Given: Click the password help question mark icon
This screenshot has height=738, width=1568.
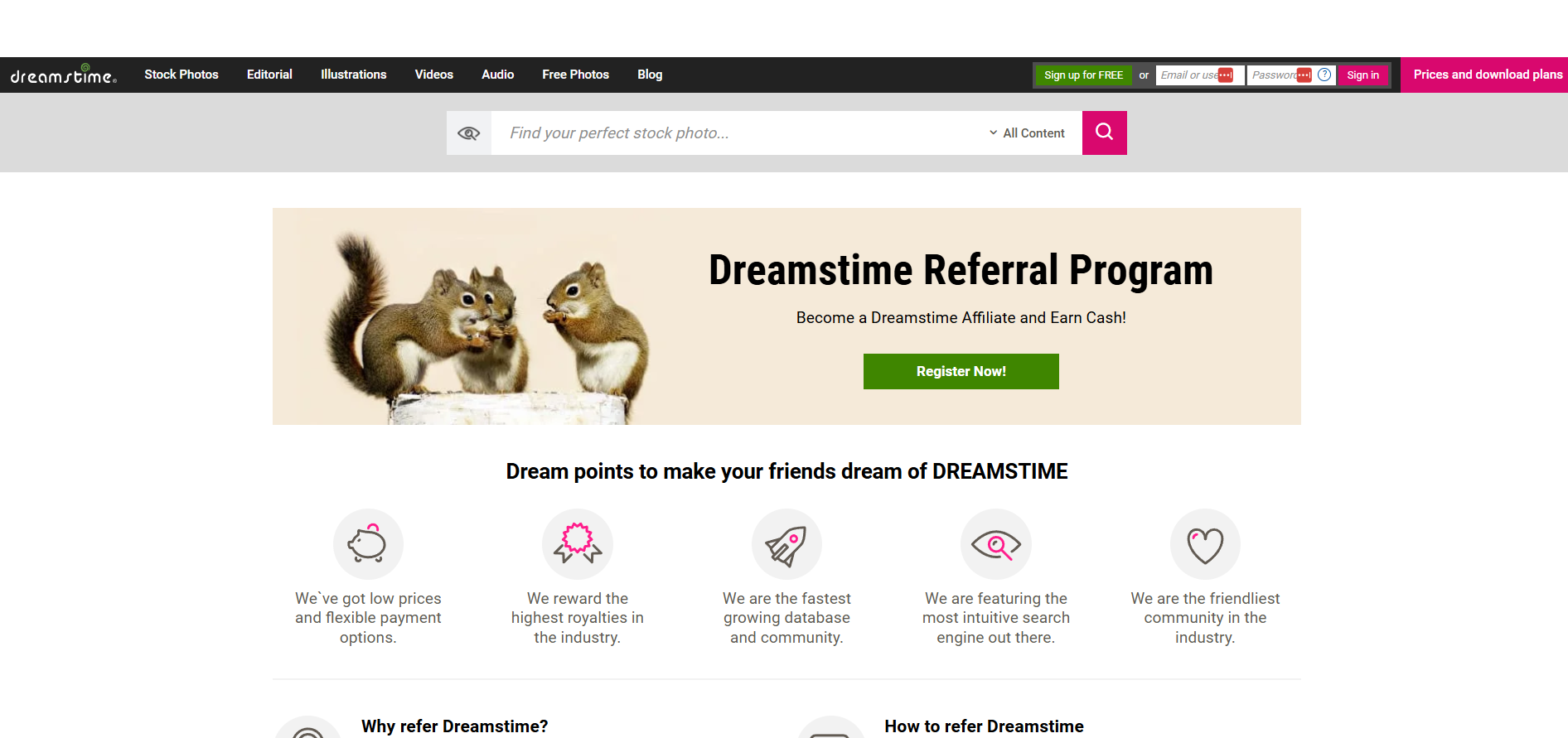Looking at the screenshot, I should (x=1324, y=75).
